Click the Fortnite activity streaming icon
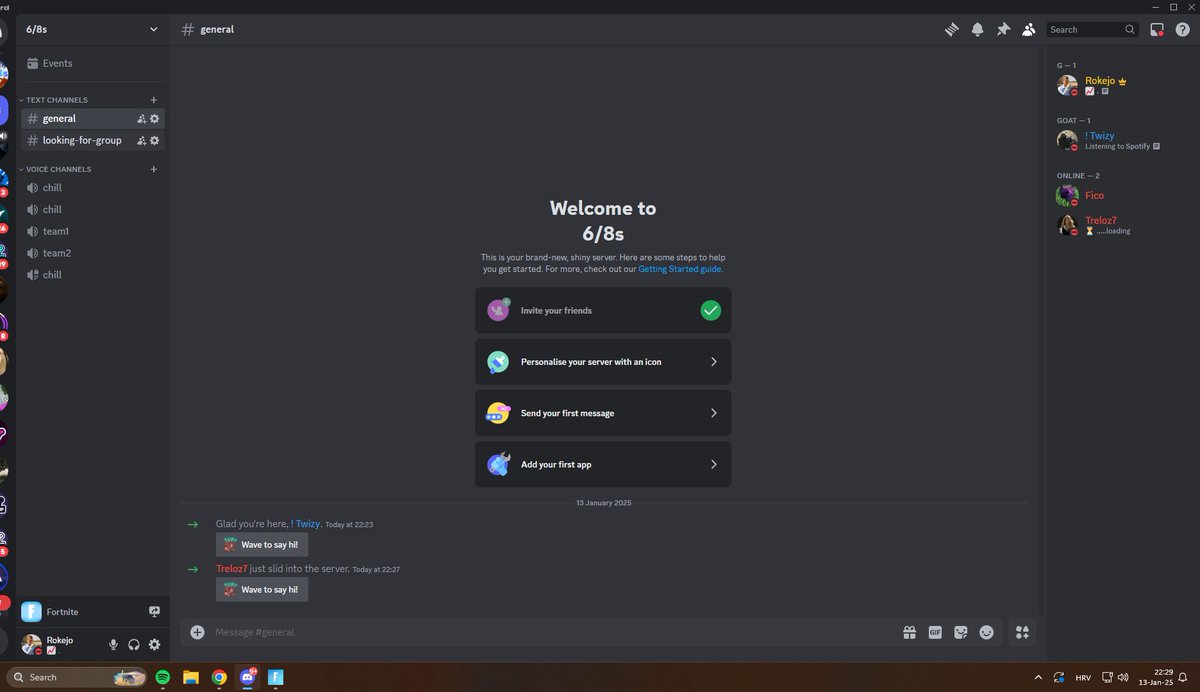Image resolution: width=1200 pixels, height=692 pixels. [x=154, y=611]
